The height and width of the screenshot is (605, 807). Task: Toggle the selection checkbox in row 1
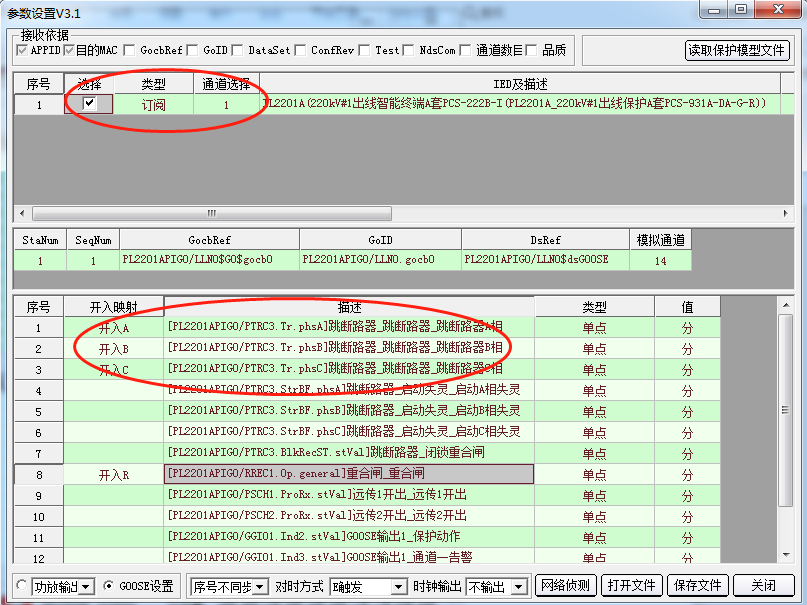click(x=89, y=104)
